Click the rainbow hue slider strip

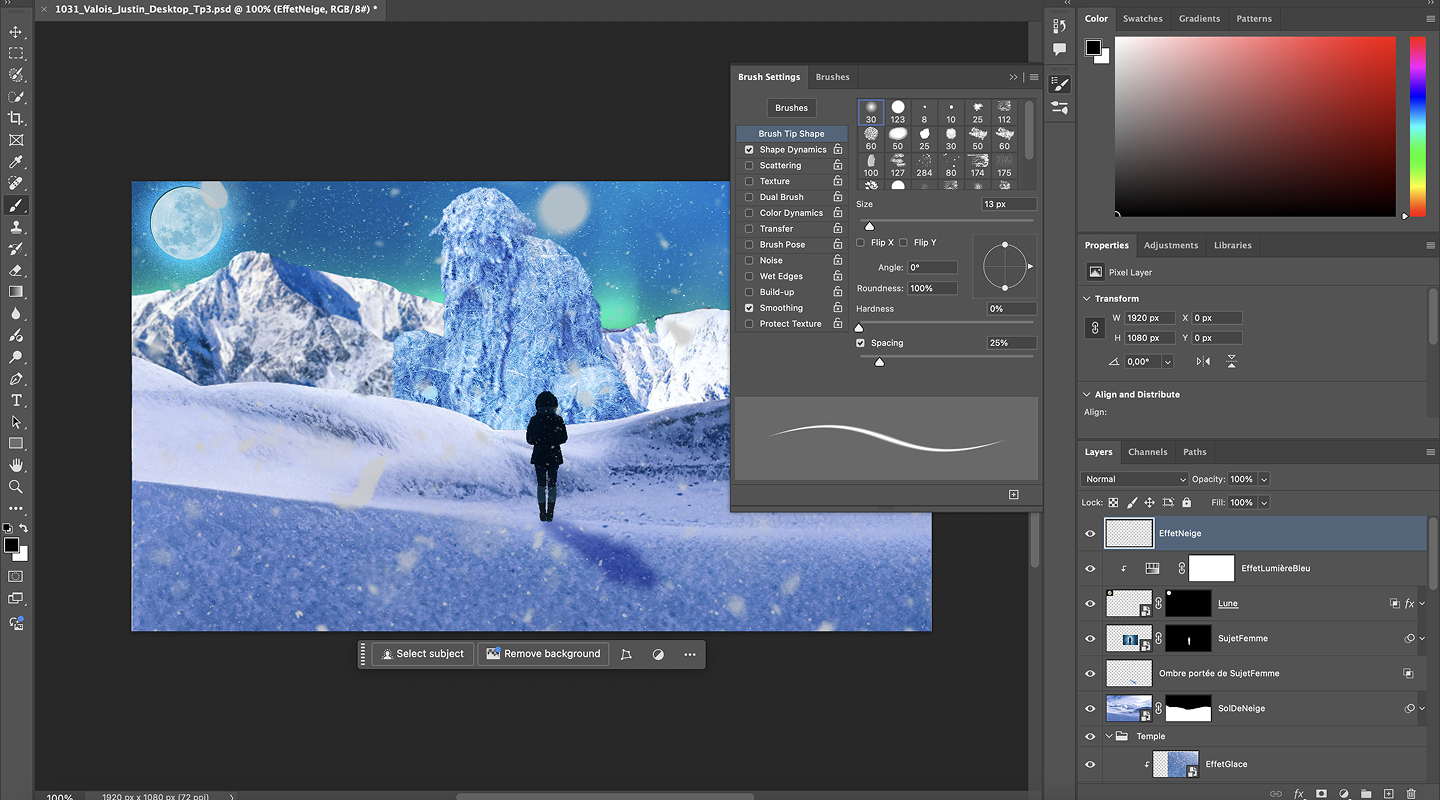(1417, 125)
